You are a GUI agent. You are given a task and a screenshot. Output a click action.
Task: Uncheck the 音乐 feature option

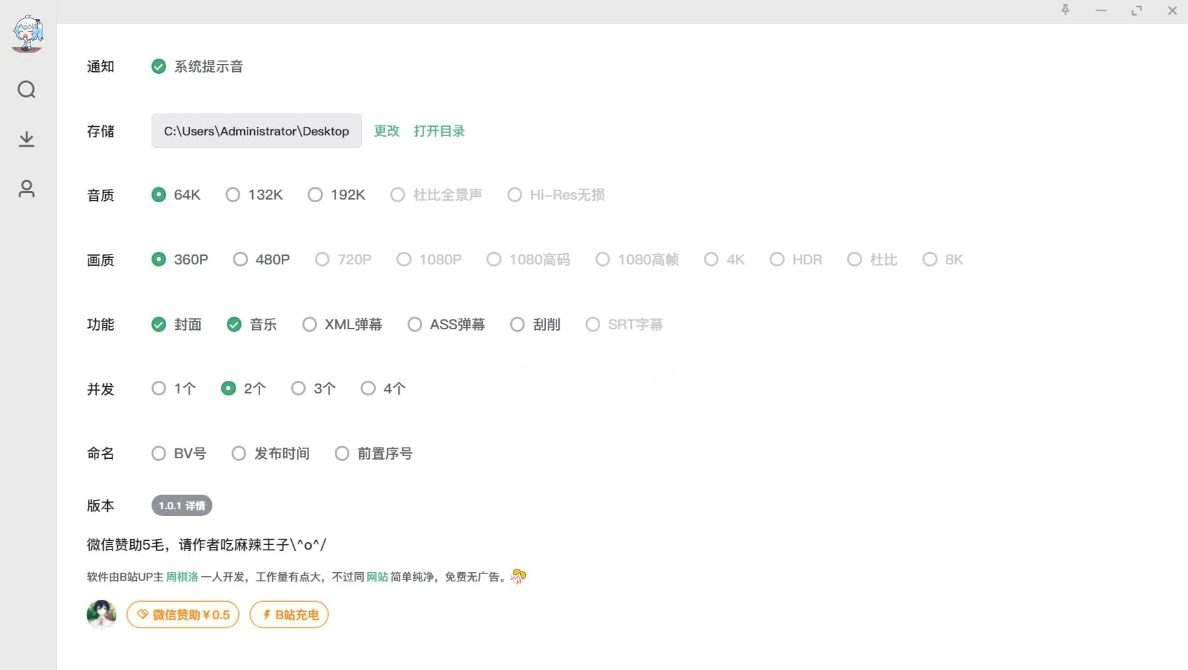[234, 324]
